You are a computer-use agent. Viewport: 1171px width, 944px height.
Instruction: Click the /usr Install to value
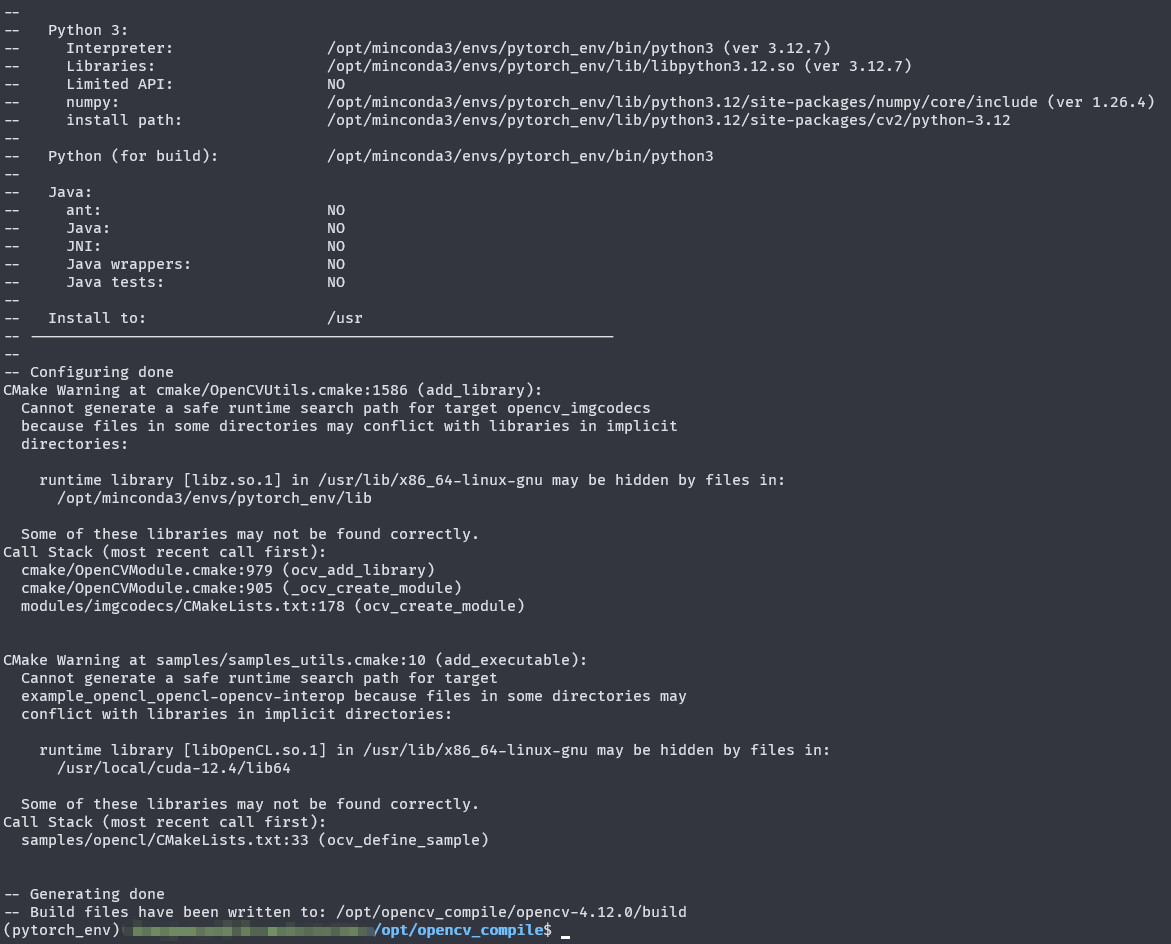pos(344,318)
